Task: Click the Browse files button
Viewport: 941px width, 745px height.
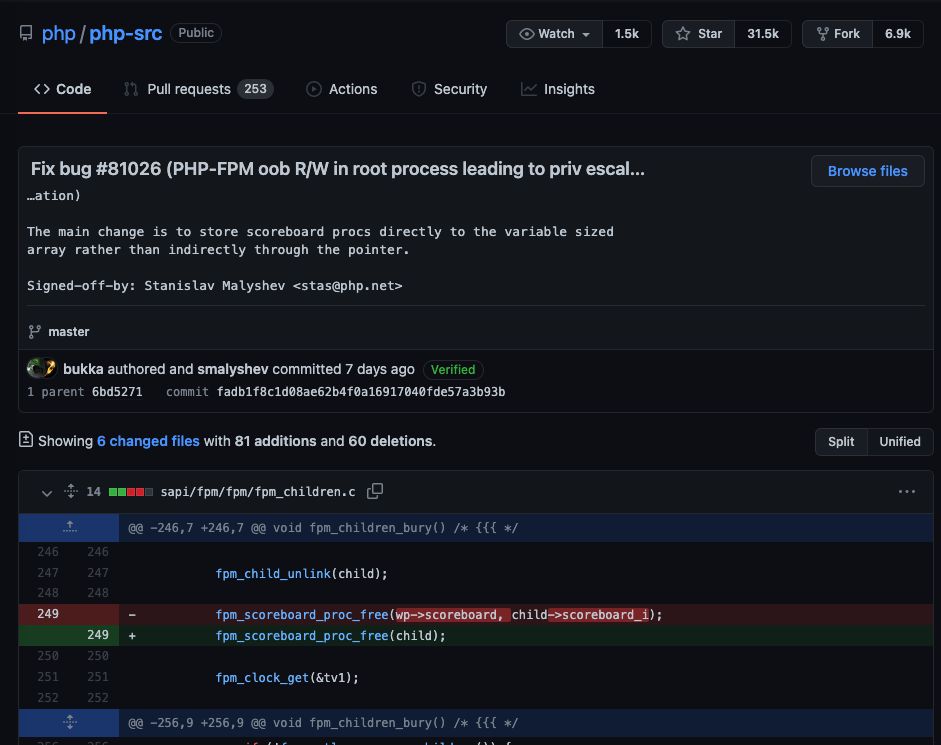Action: click(x=866, y=170)
